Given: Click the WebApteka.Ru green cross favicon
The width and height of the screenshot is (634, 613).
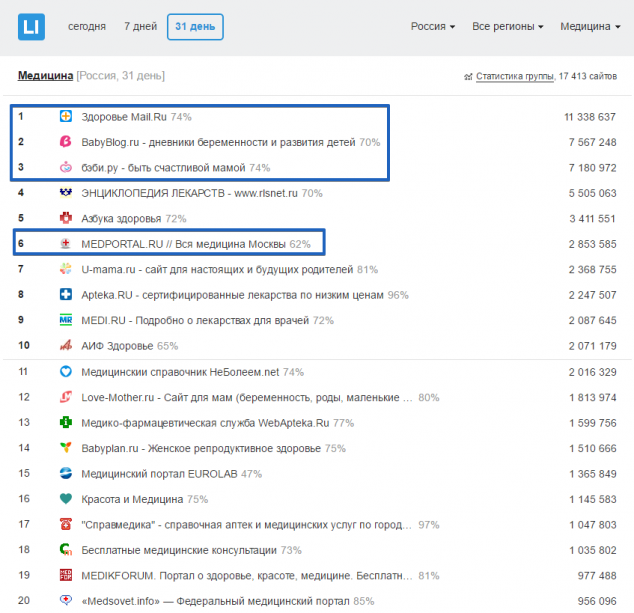Looking at the screenshot, I should point(66,422).
